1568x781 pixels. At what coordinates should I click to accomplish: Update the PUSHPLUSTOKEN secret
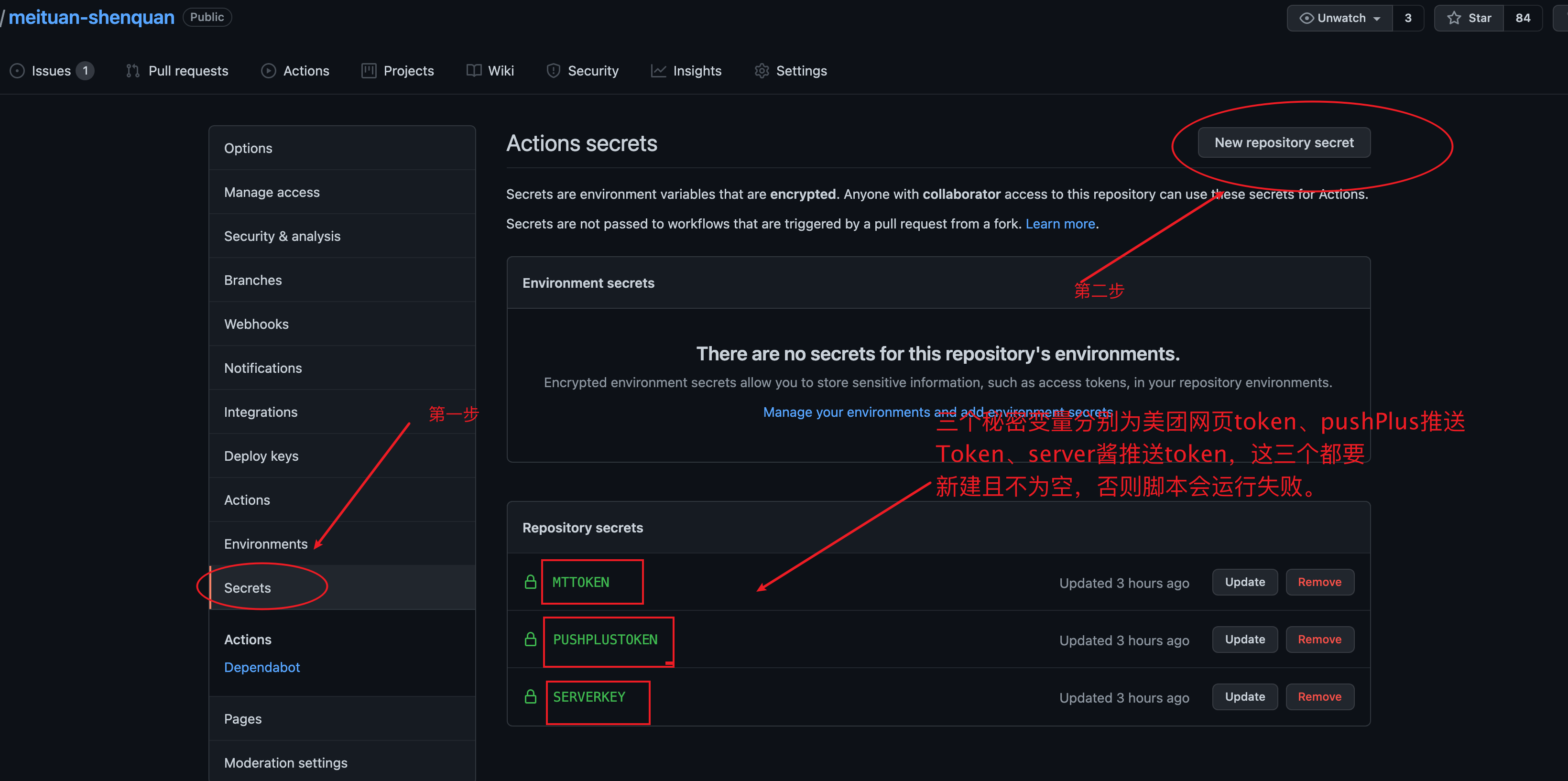(1245, 639)
